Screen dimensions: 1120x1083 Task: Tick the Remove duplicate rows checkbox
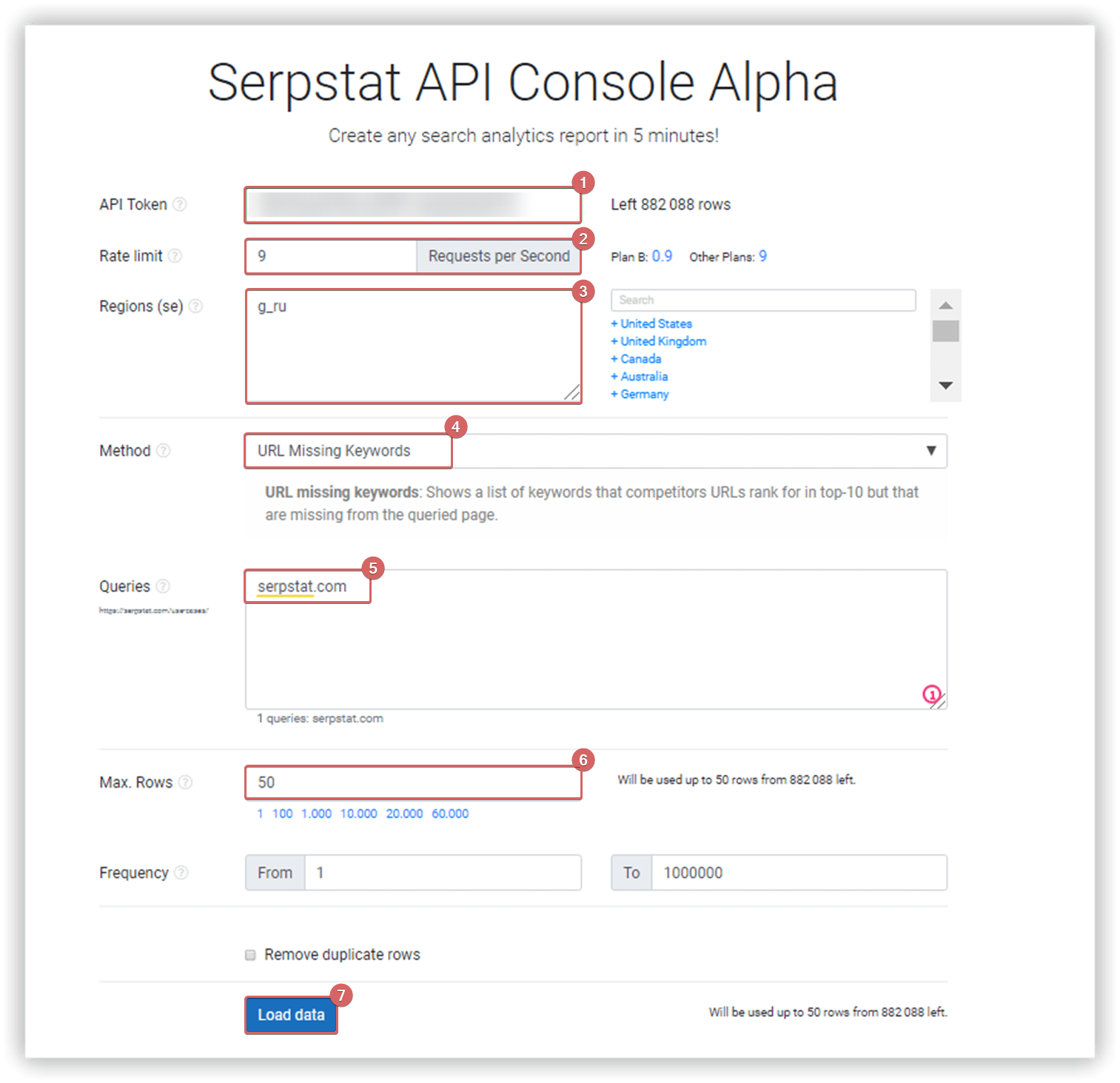pos(250,955)
